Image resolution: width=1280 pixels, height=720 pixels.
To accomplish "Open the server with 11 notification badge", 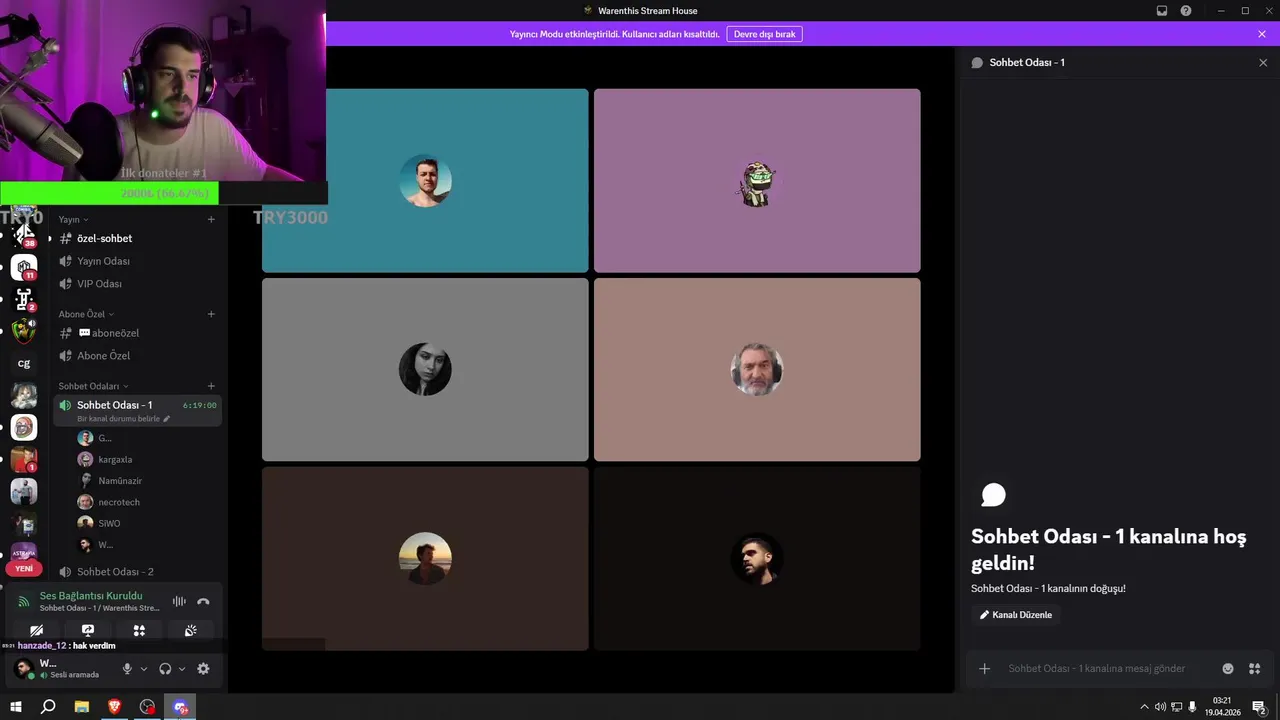I will (24, 267).
